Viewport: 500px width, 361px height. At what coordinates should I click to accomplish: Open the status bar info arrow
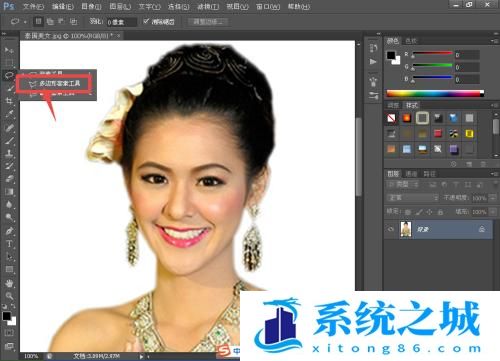point(141,356)
